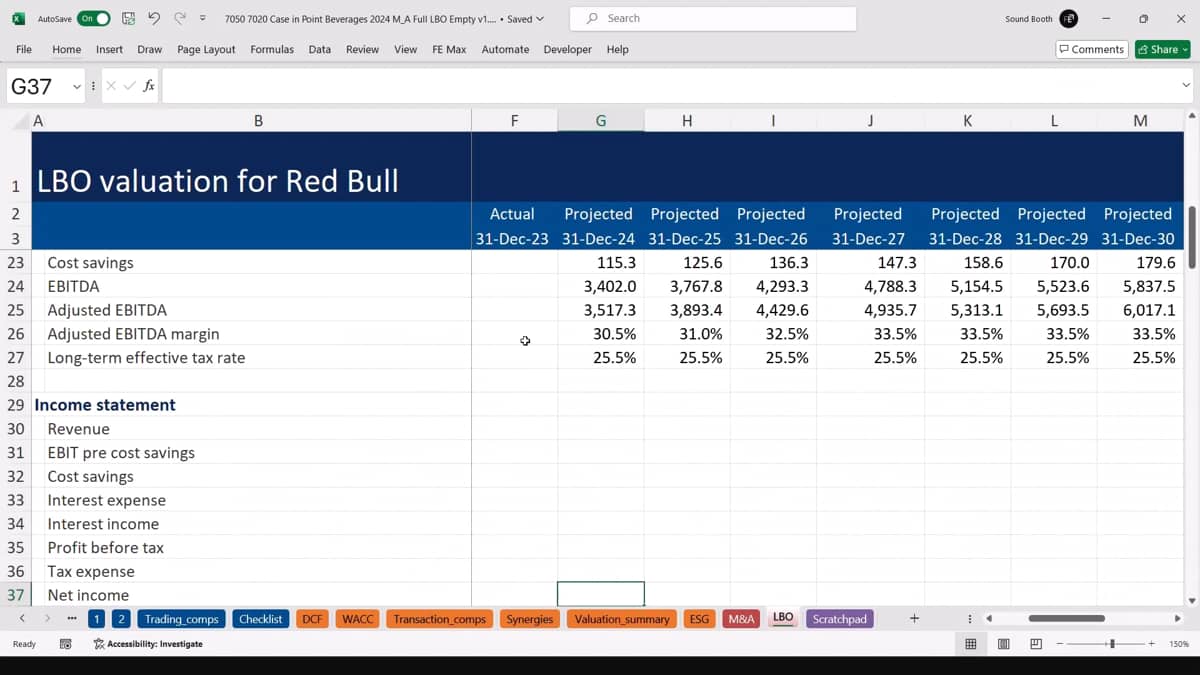Switch to the DCF sheet

[312, 619]
